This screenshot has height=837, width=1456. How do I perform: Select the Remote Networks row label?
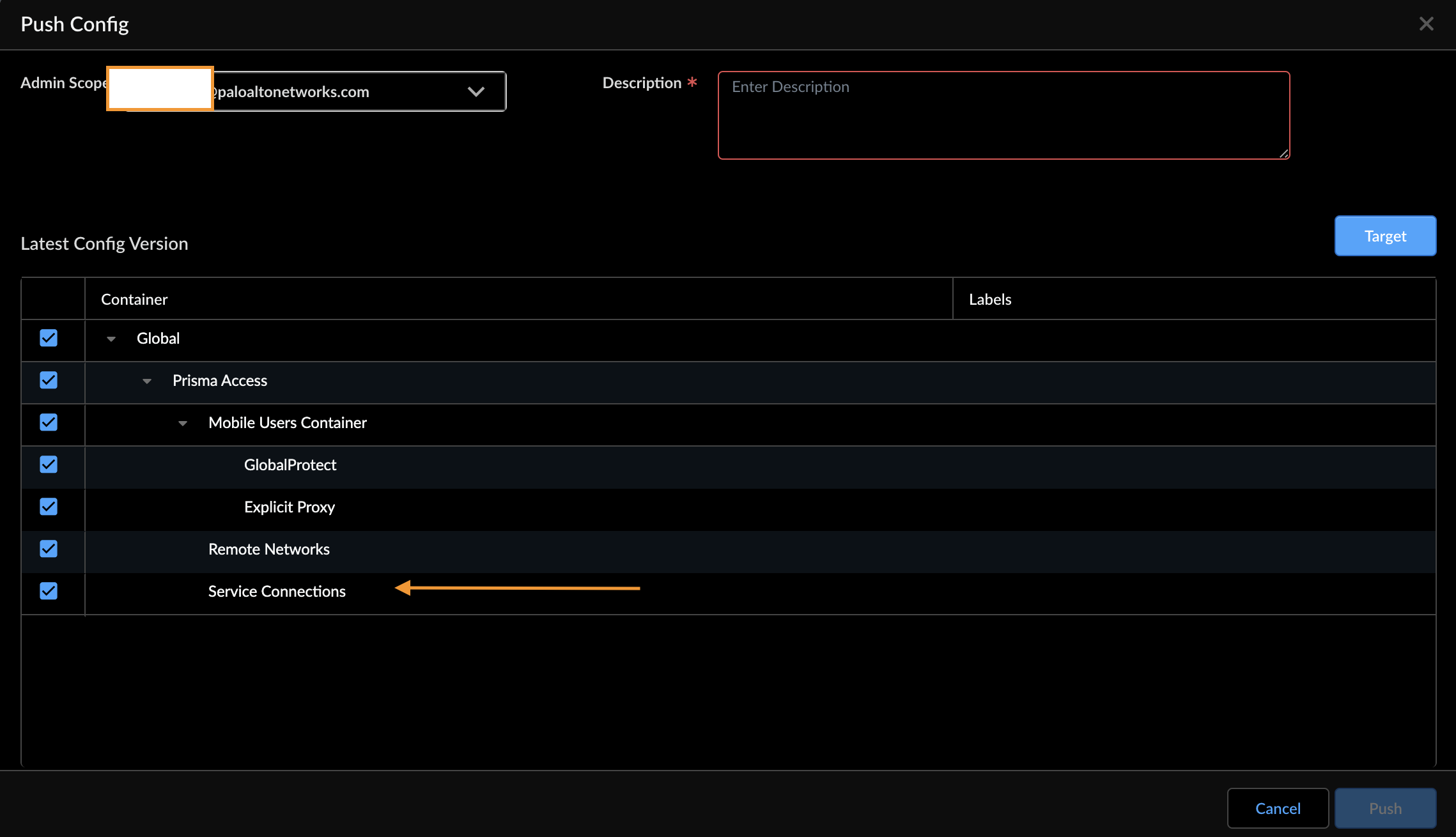pos(268,549)
